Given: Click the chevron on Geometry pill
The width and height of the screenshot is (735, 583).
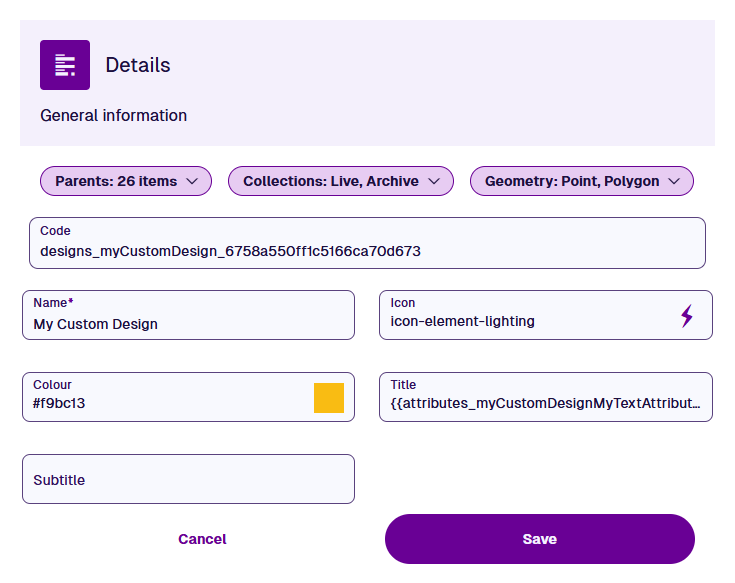Looking at the screenshot, I should coord(674,181).
